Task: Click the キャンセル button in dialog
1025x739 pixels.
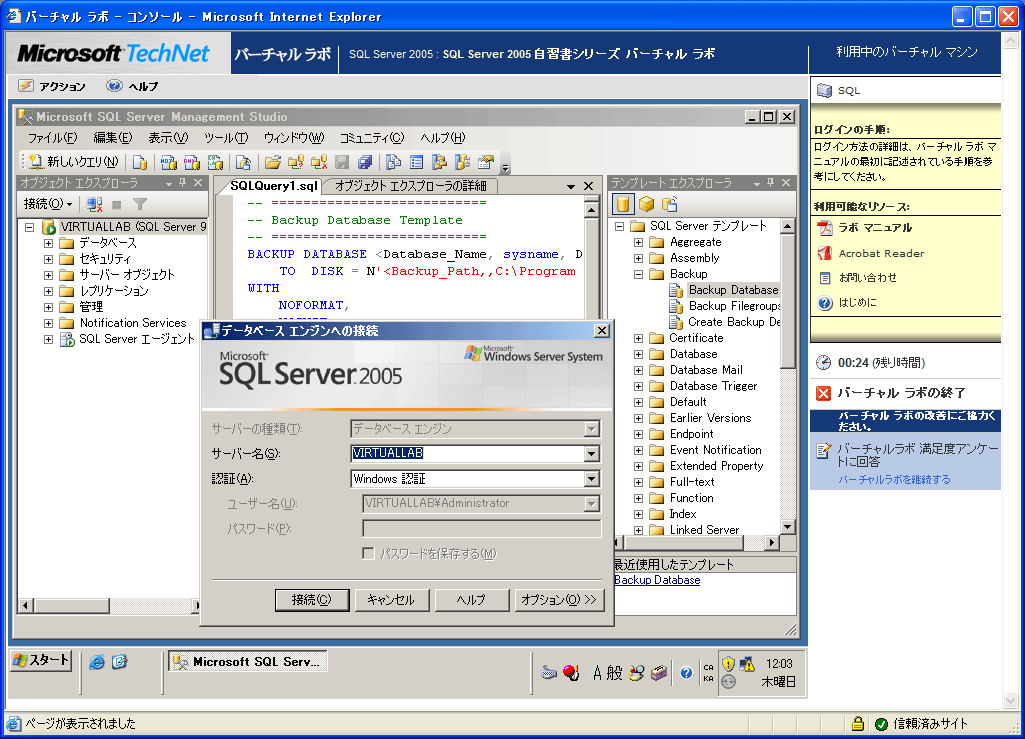Action: [391, 600]
